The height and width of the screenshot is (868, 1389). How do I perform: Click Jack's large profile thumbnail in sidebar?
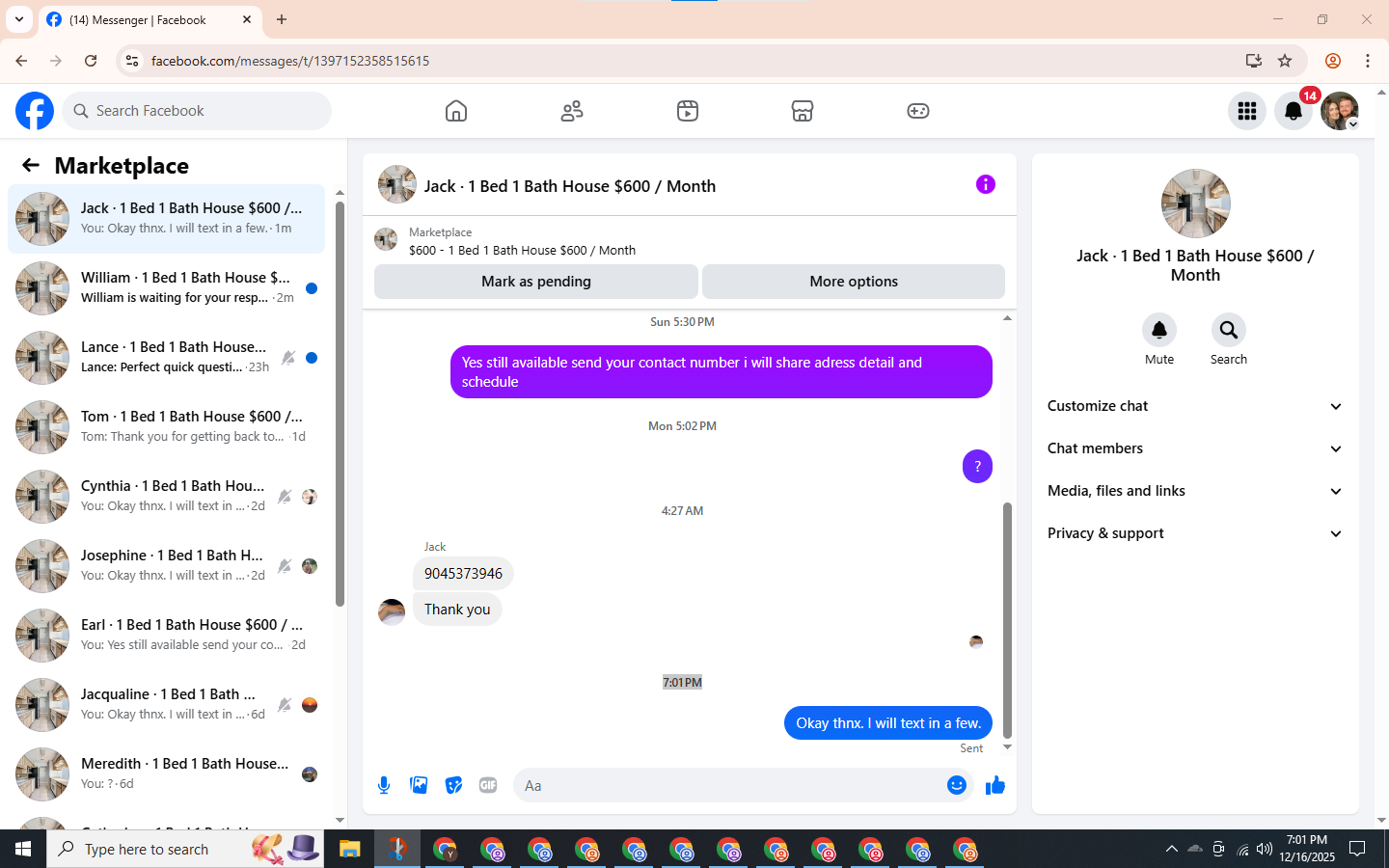pos(1195,203)
